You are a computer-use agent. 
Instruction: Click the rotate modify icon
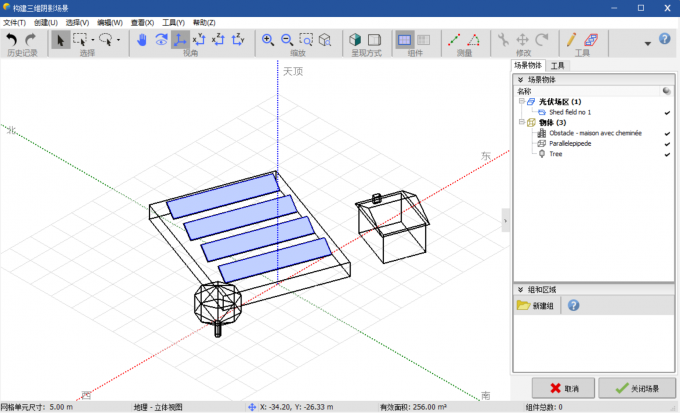click(542, 40)
